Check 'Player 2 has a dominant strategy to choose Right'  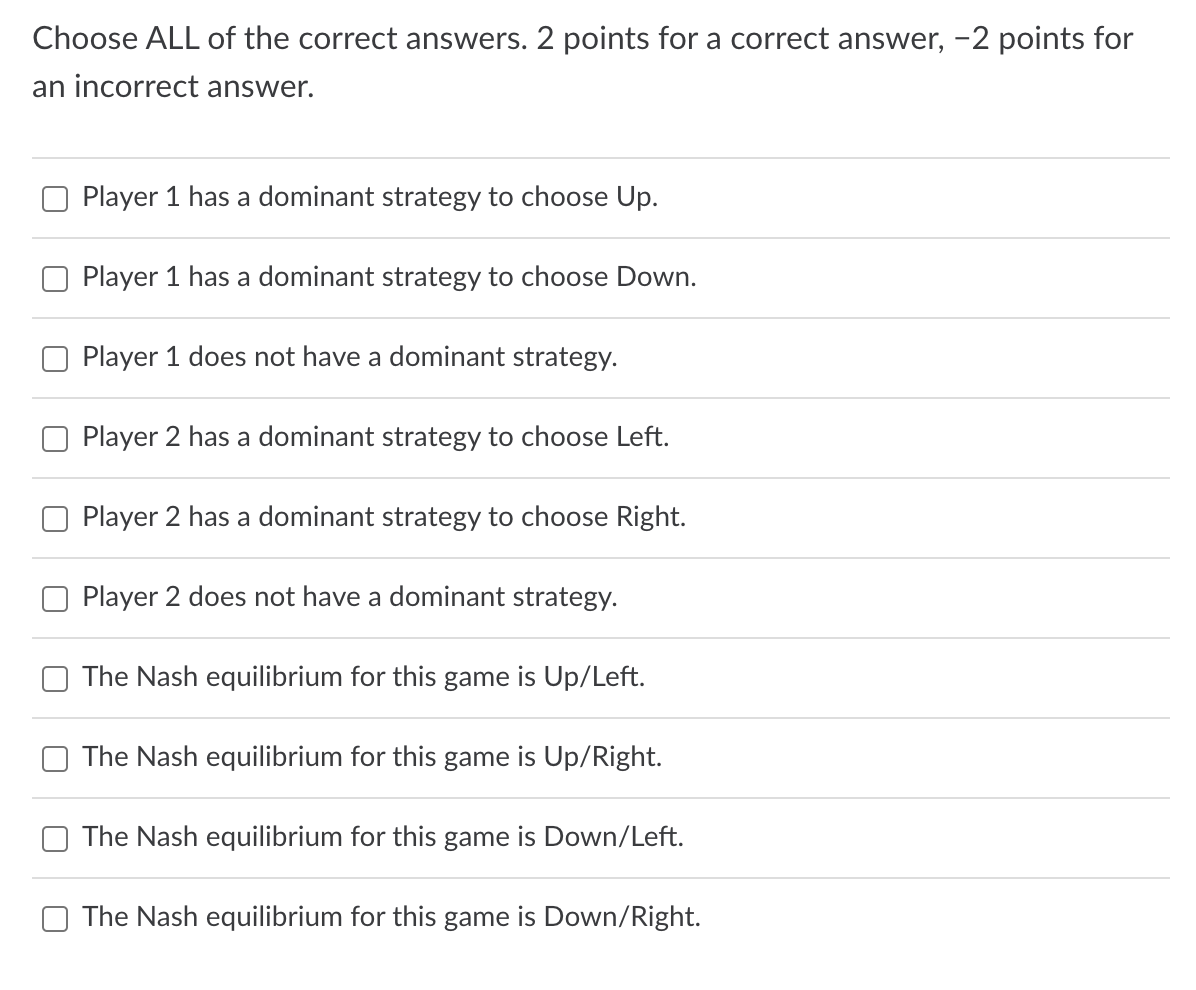(55, 519)
